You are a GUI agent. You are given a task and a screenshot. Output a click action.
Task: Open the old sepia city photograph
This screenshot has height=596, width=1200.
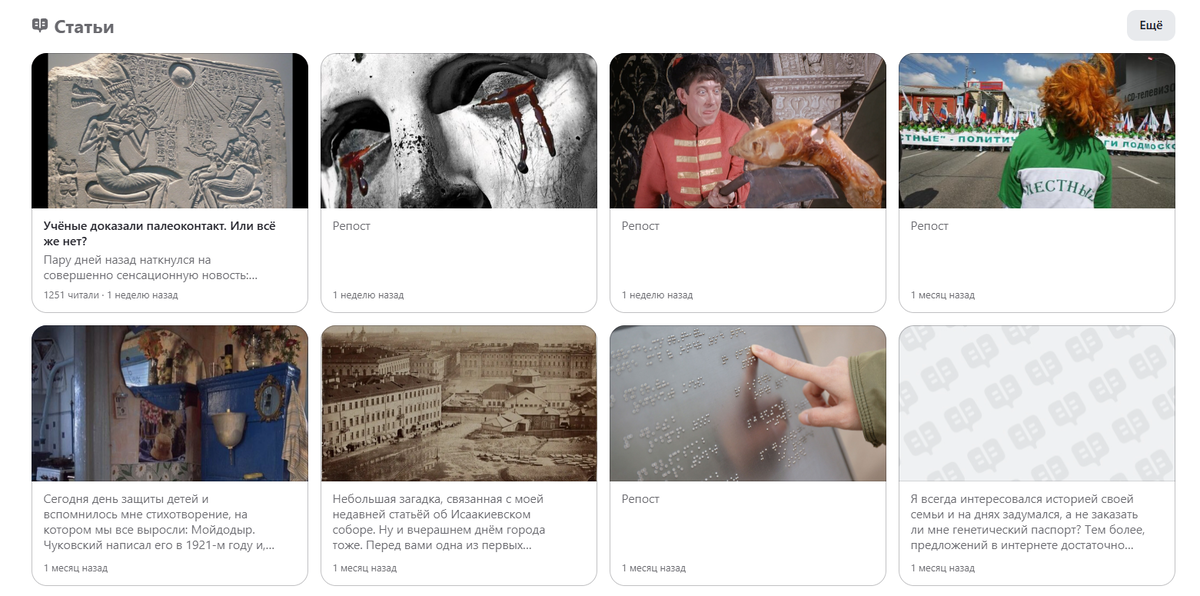pos(459,403)
